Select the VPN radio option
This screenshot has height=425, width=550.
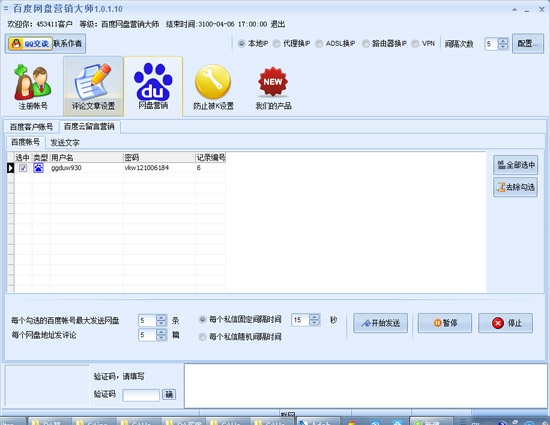(x=415, y=43)
